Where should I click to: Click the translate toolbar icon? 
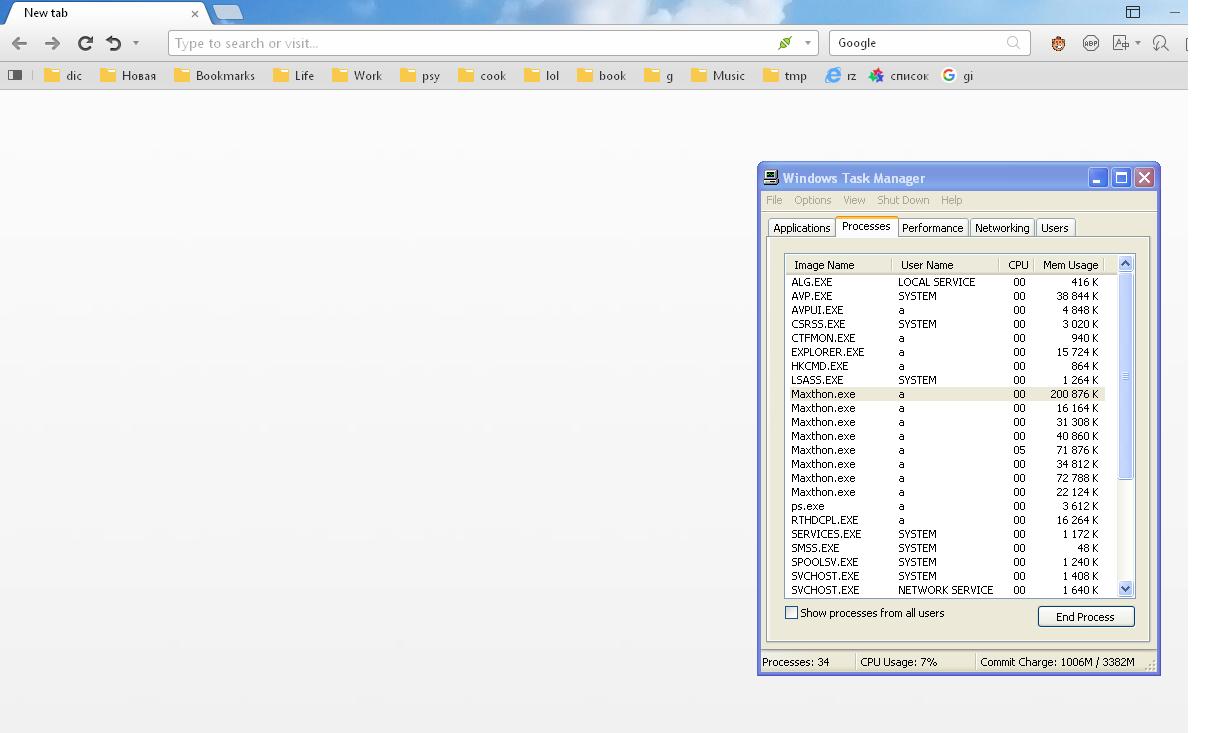[1121, 43]
